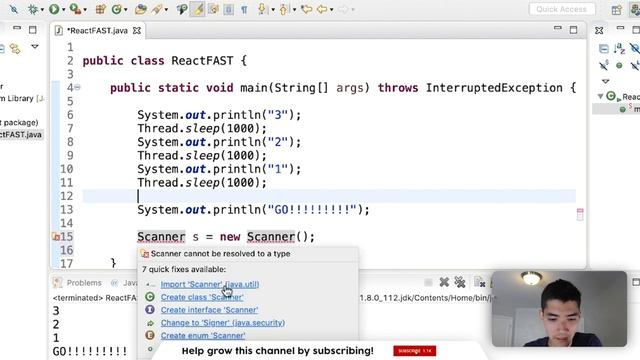Click the Skip All Breakpoints toolbar icon
The image size is (640, 360).
click(x=14, y=9)
